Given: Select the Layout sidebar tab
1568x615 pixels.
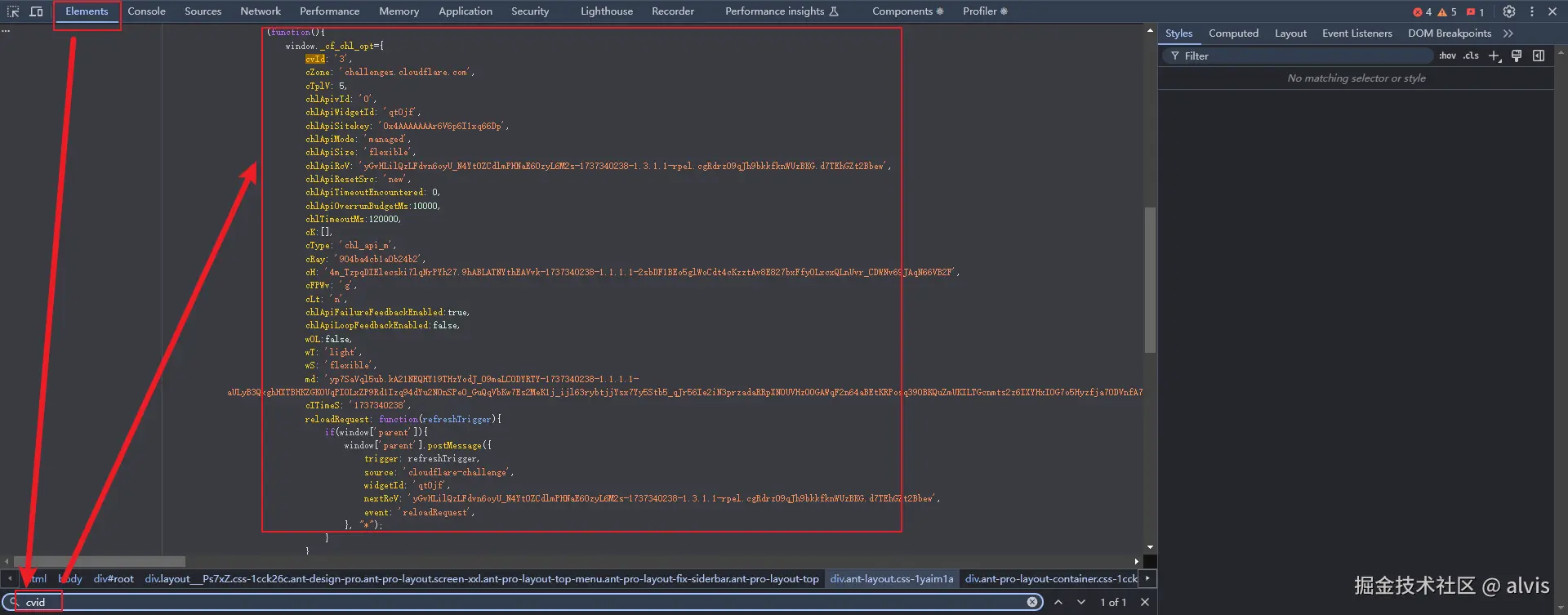Looking at the screenshot, I should (1290, 33).
